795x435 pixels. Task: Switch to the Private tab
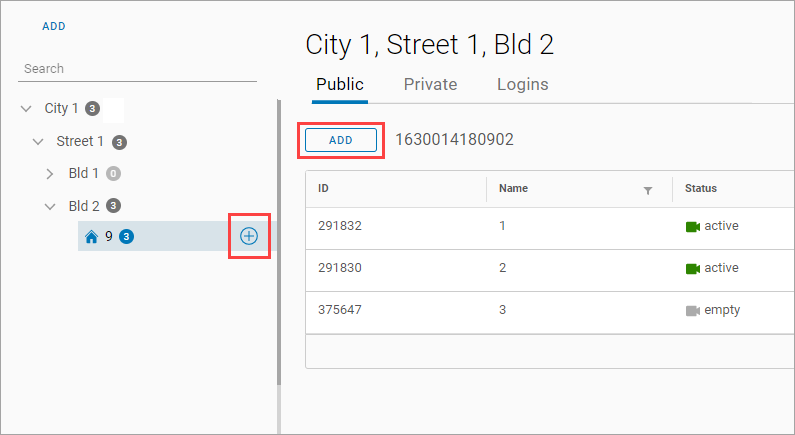430,85
